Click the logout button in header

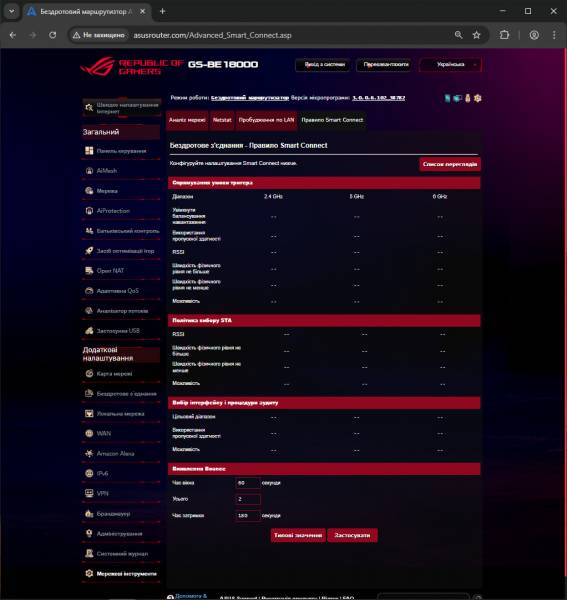coord(324,65)
